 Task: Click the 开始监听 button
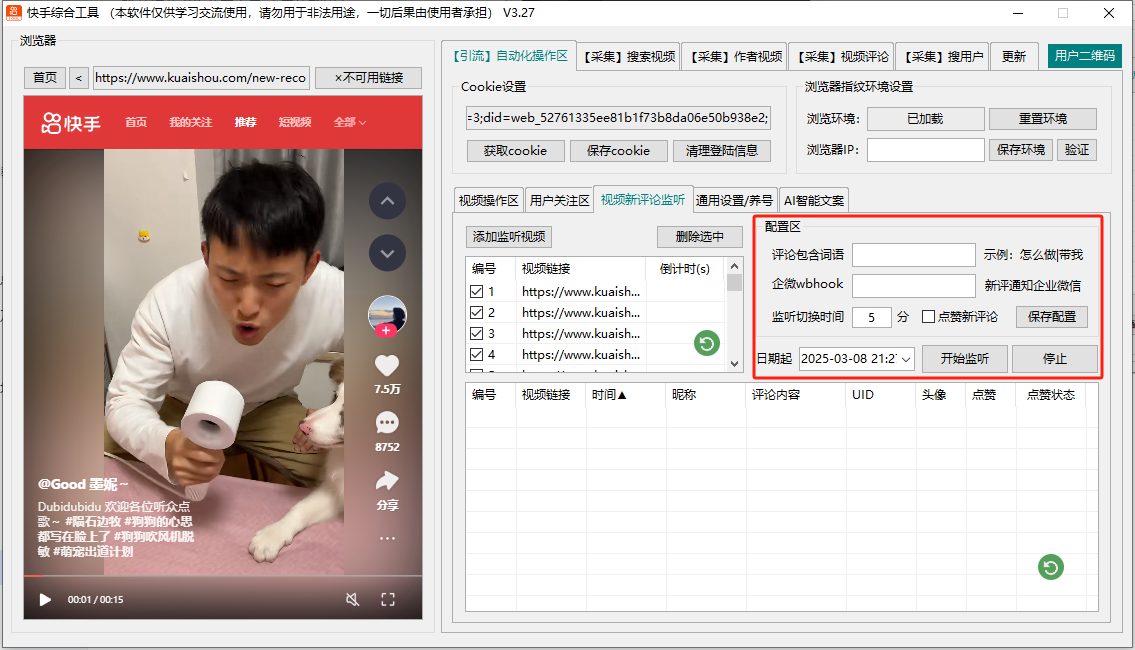964,359
